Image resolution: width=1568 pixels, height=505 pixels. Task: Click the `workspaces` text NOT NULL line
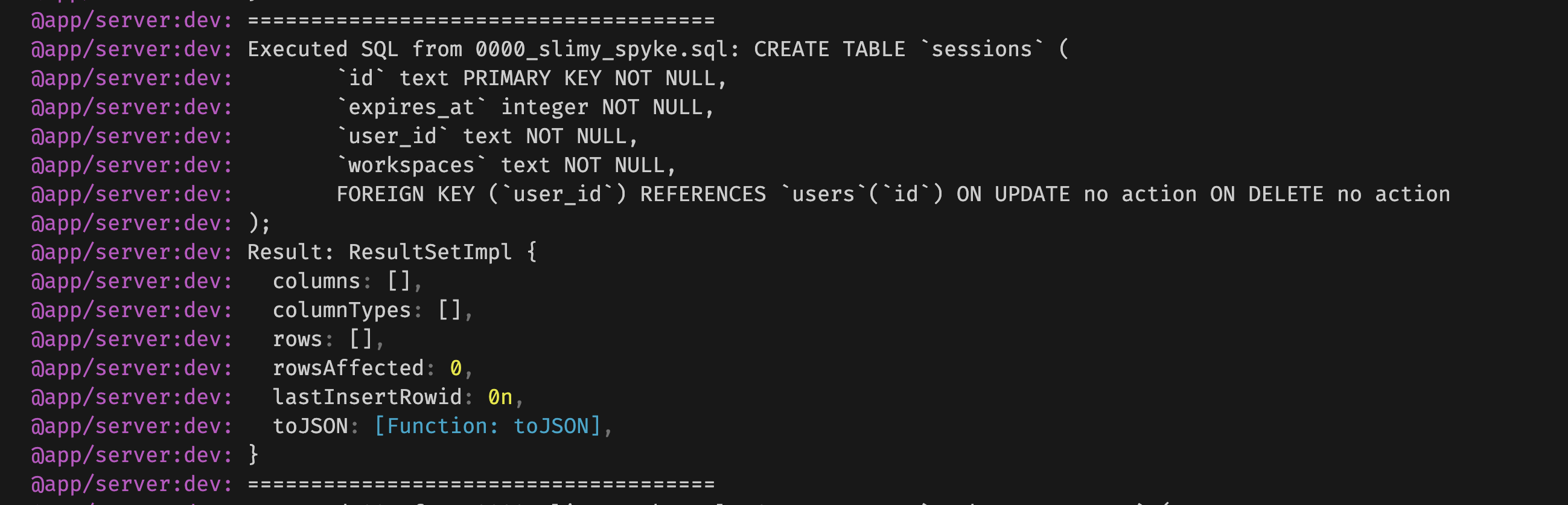pyautogui.click(x=506, y=166)
